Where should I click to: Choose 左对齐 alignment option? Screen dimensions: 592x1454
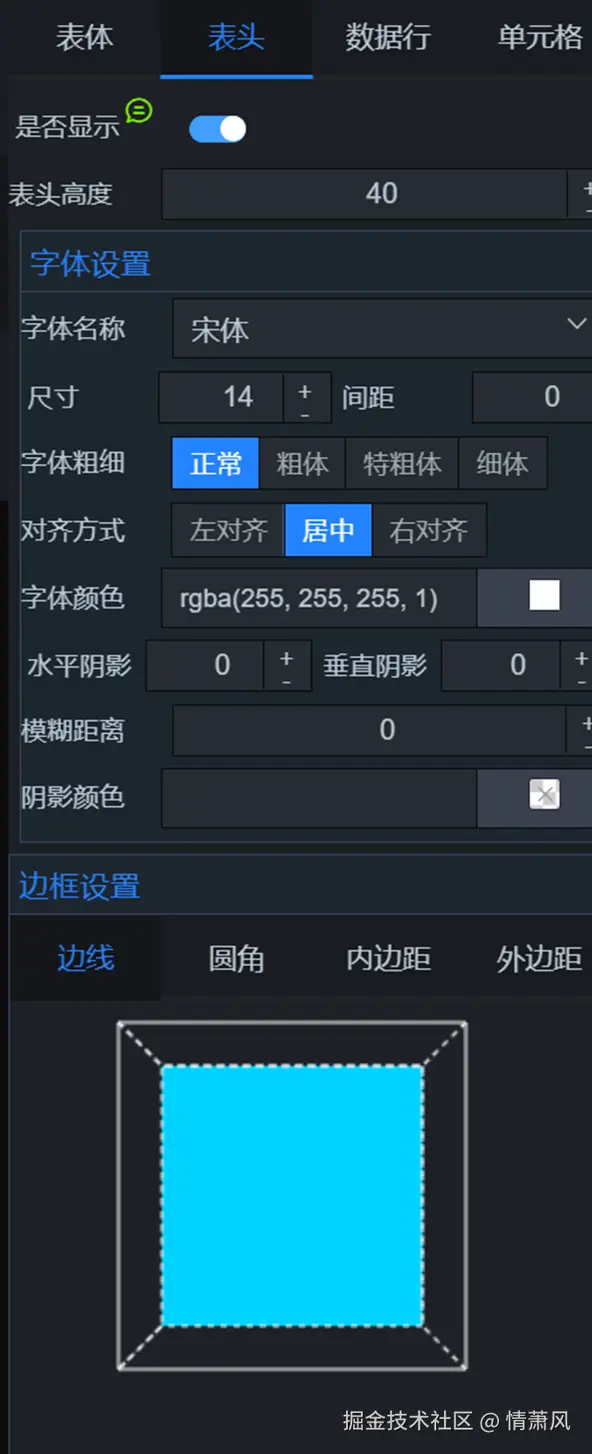coord(228,530)
